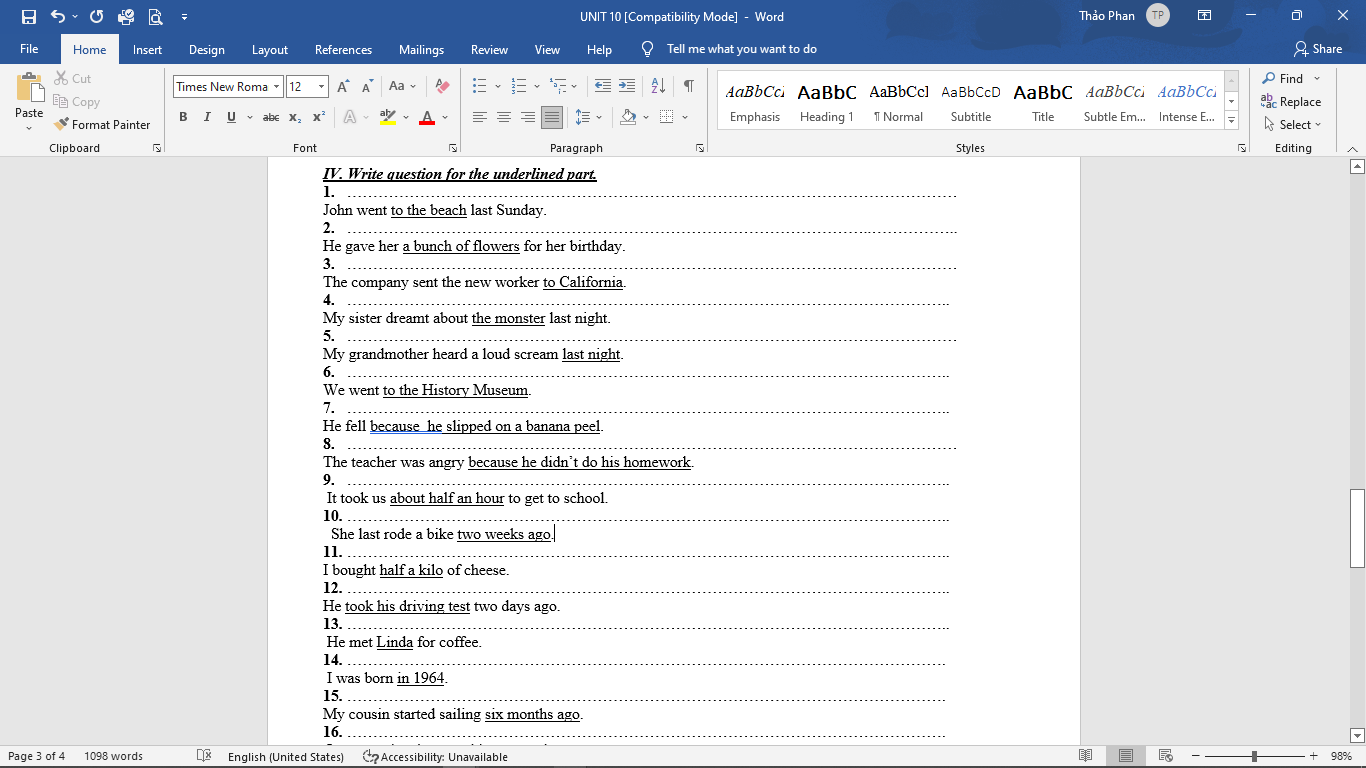1366x768 pixels.
Task: Click the Justify alignment icon
Action: point(552,117)
